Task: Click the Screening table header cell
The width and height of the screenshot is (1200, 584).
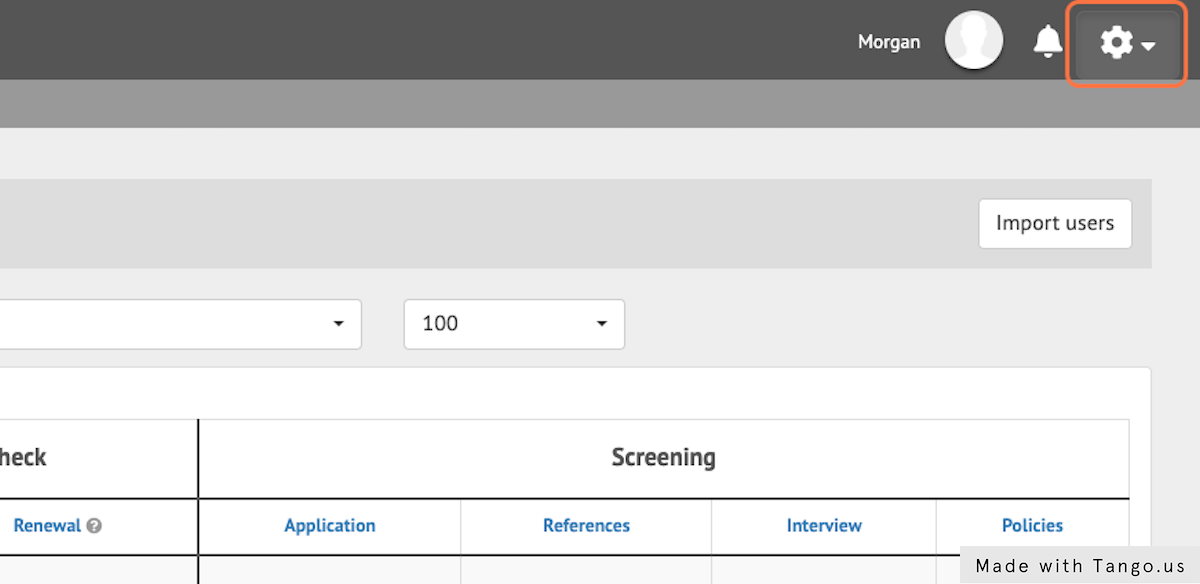Action: pyautogui.click(x=663, y=457)
